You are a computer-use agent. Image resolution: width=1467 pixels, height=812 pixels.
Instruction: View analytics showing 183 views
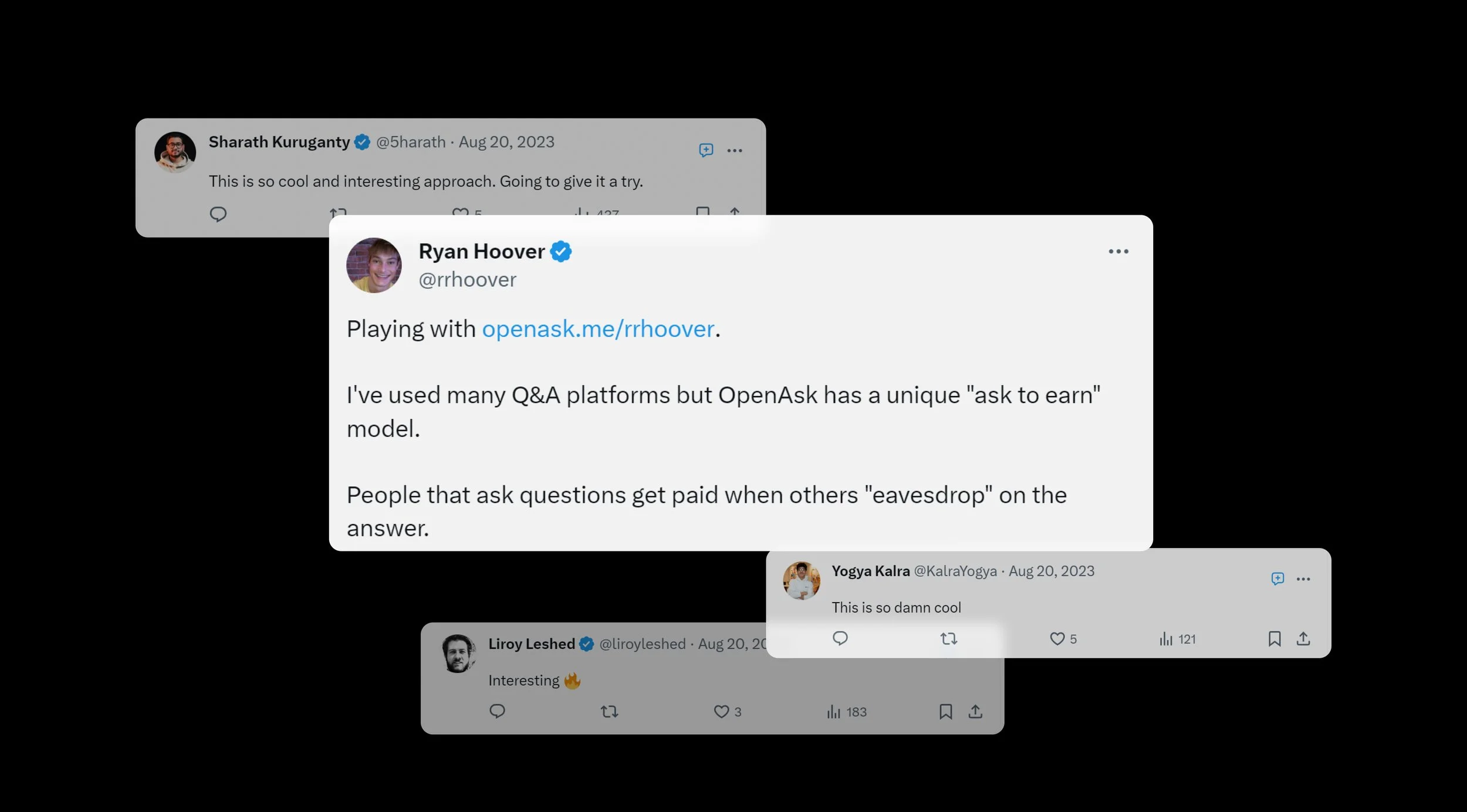tap(846, 712)
